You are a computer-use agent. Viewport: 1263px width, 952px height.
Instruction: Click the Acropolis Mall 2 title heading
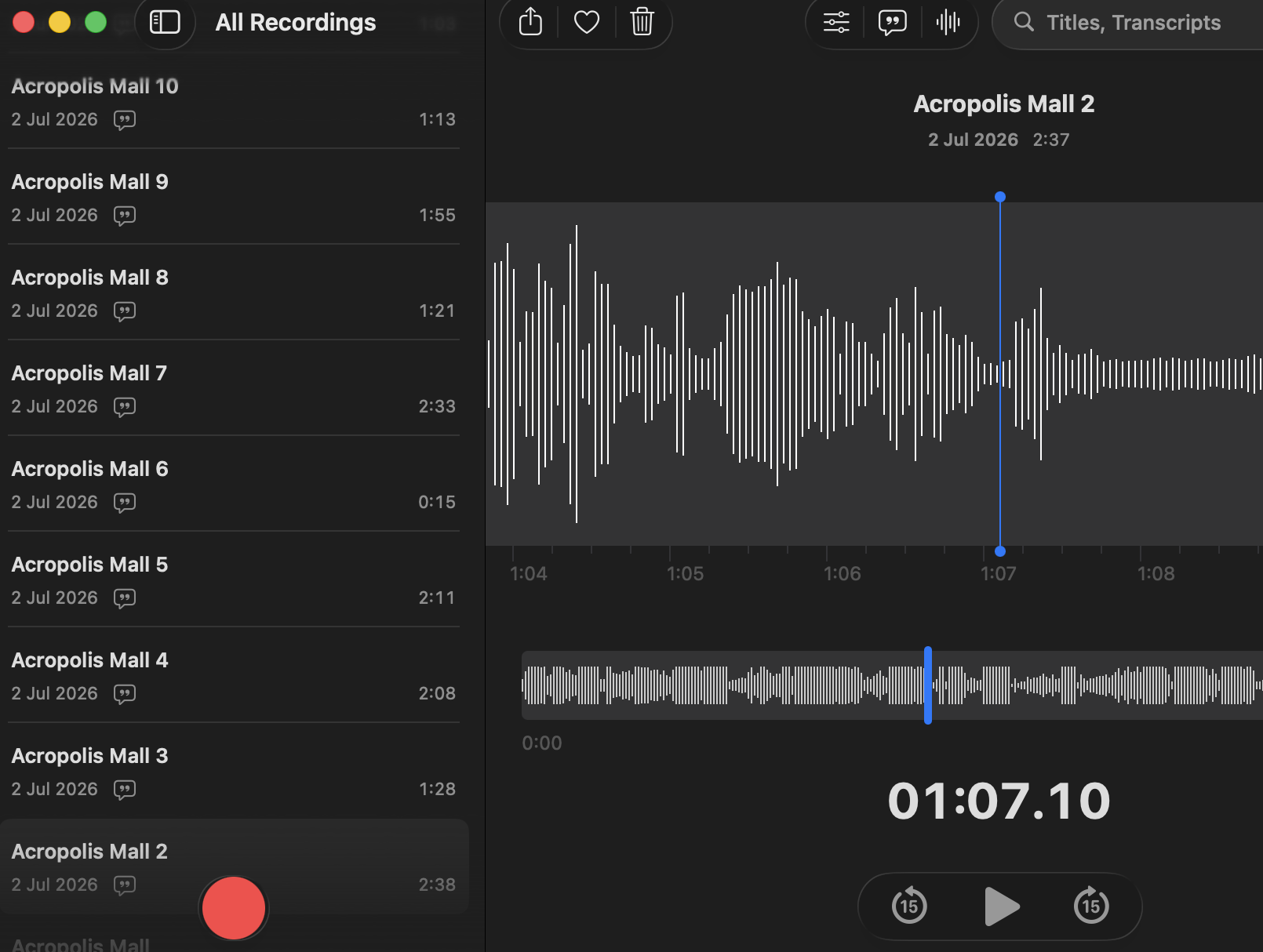tap(1003, 104)
